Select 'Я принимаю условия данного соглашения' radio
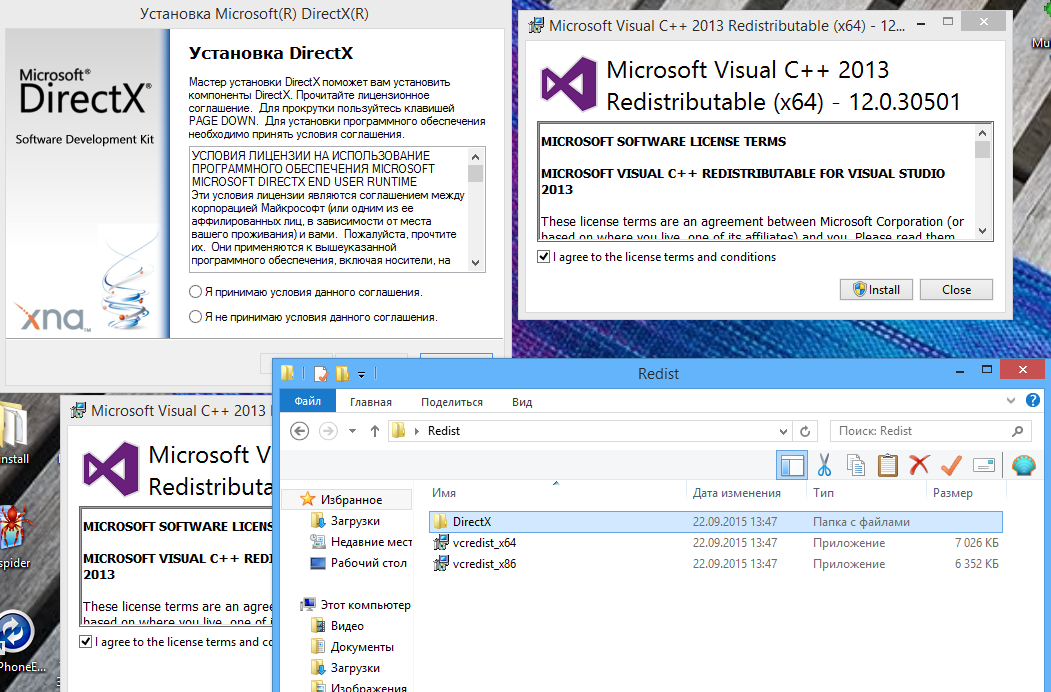 195,292
